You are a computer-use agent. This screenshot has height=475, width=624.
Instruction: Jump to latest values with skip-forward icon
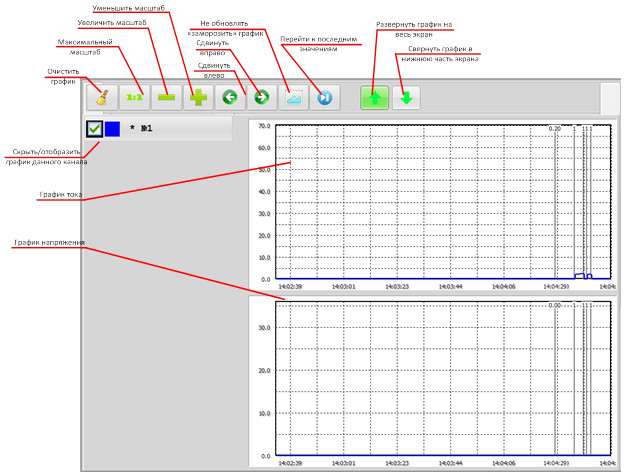click(326, 97)
